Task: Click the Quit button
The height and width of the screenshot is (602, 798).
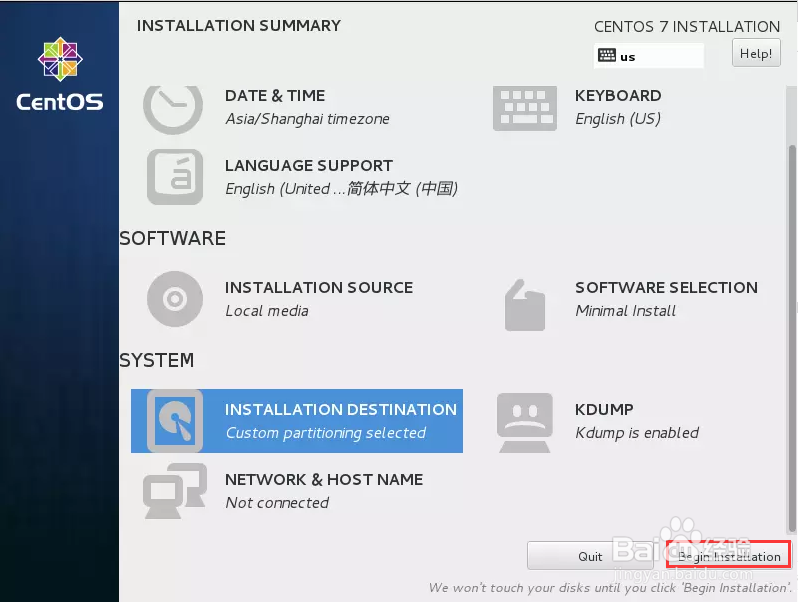Action: click(590, 556)
